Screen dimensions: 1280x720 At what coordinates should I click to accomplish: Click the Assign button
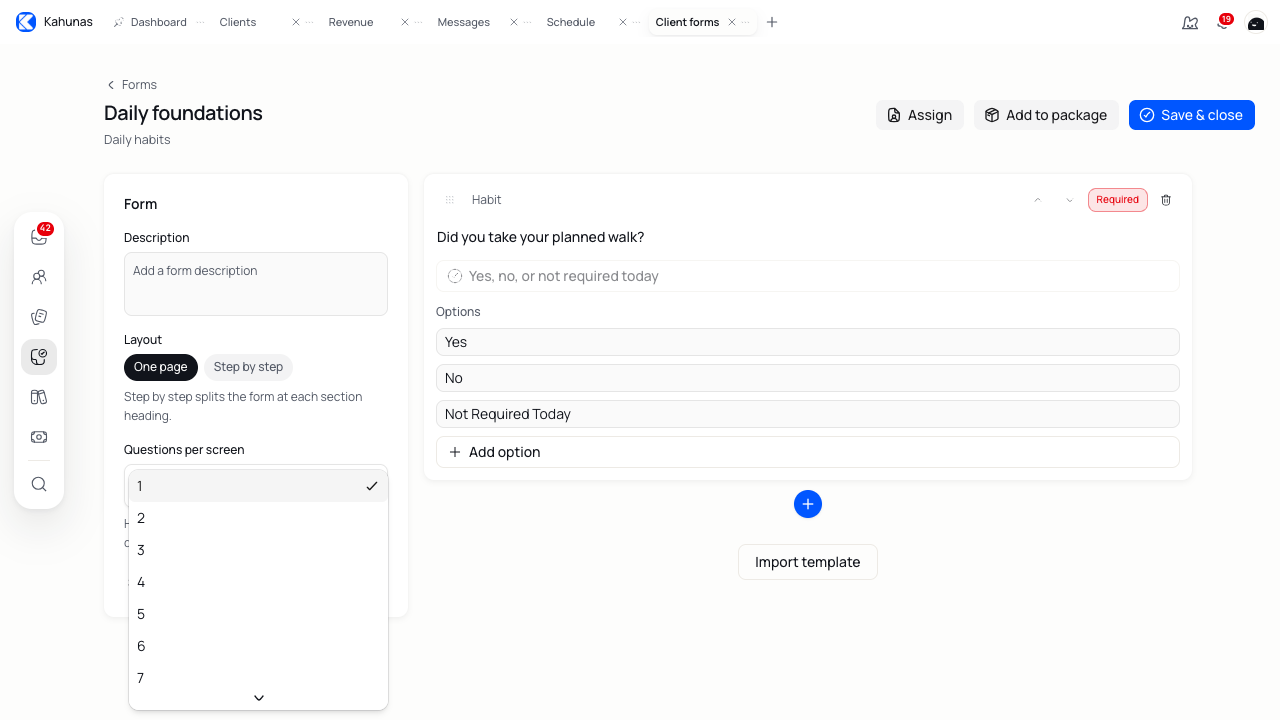click(x=920, y=115)
